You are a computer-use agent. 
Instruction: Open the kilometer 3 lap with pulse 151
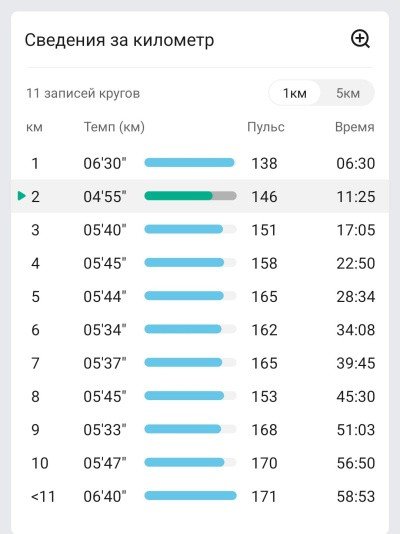point(200,230)
